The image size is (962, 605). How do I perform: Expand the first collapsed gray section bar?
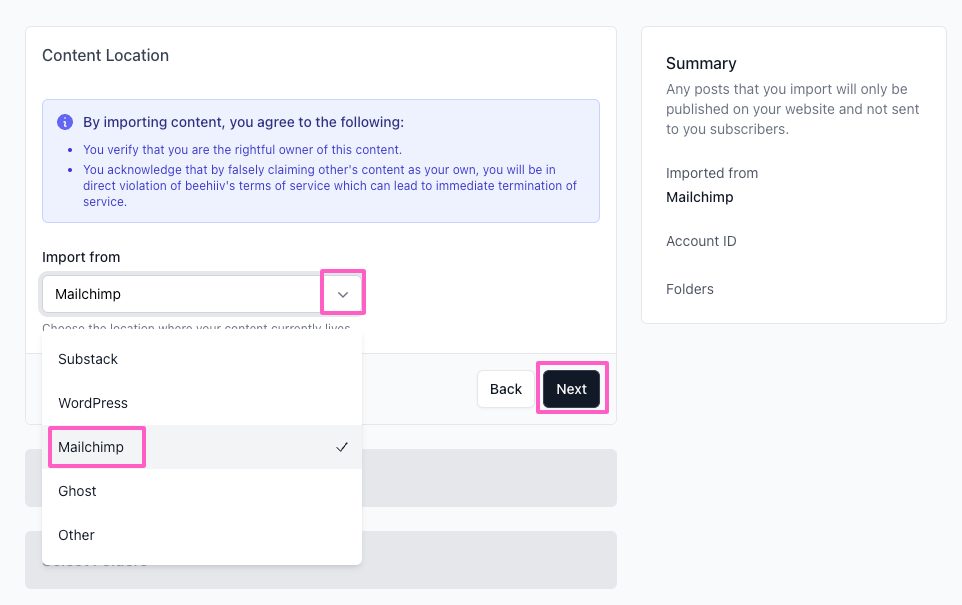489,478
